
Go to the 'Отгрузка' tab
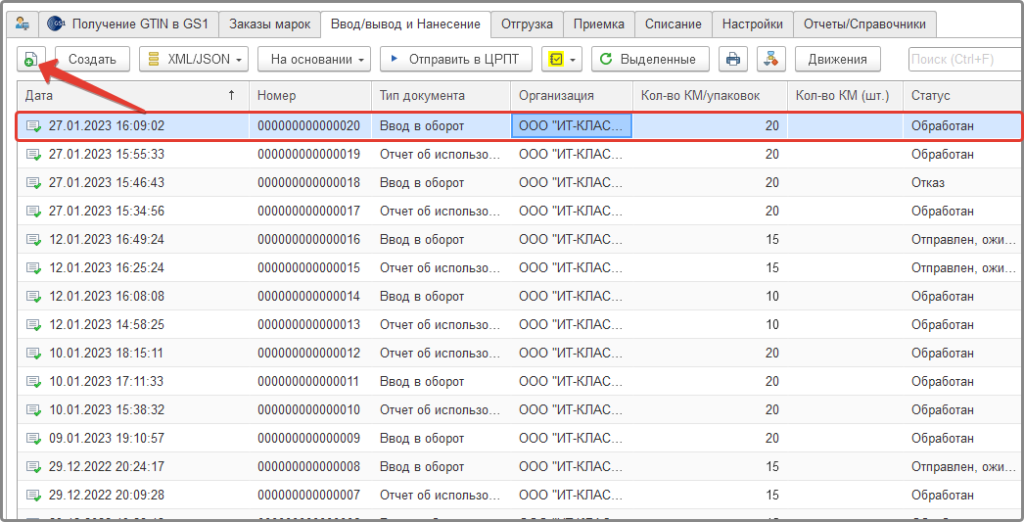(x=526, y=24)
